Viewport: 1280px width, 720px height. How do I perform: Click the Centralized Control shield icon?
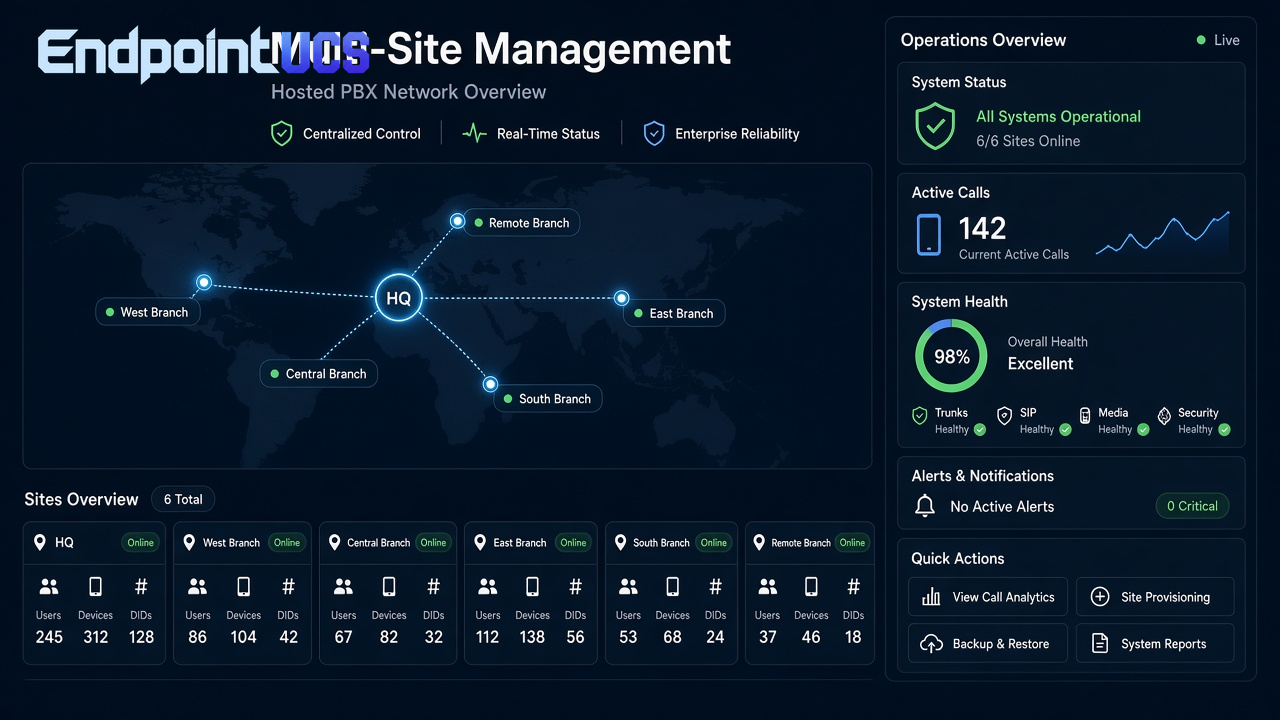point(282,133)
